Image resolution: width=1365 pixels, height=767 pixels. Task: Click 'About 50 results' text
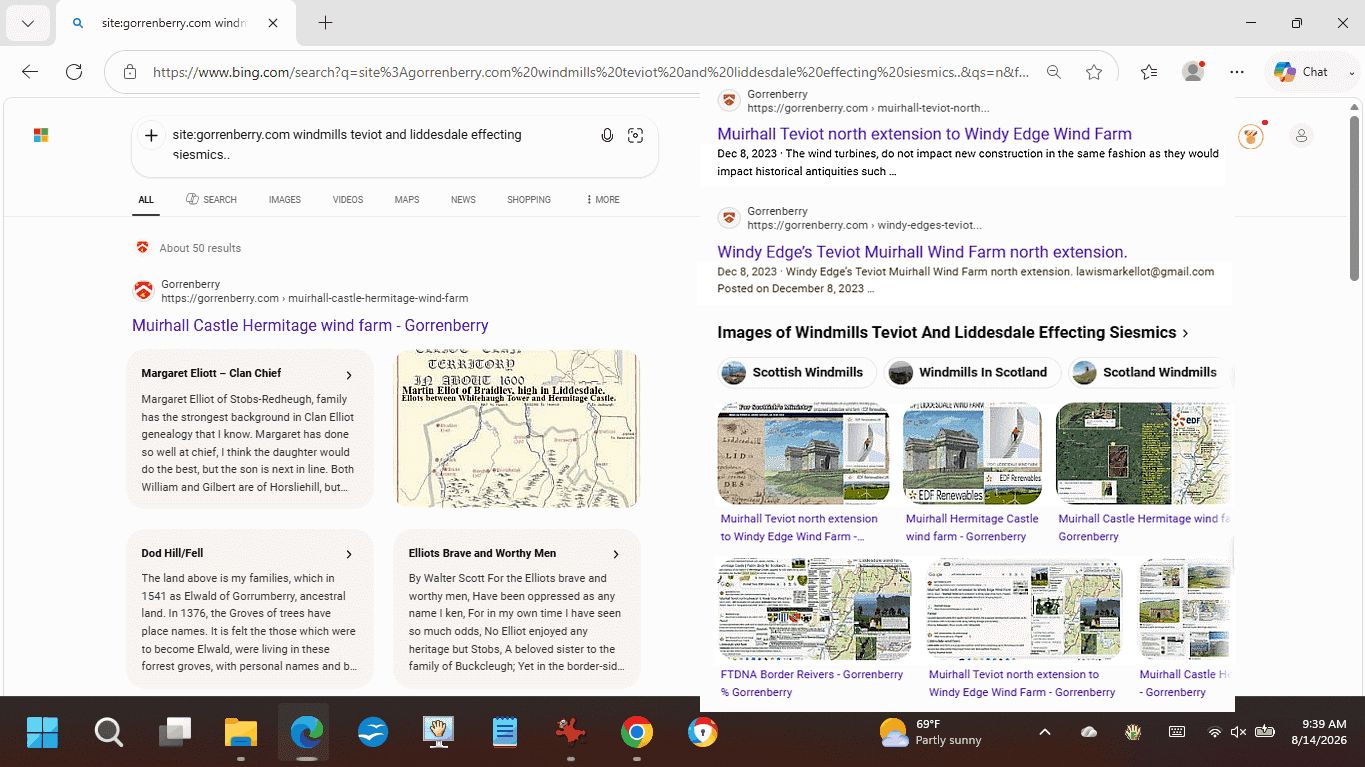pyautogui.click(x=200, y=248)
